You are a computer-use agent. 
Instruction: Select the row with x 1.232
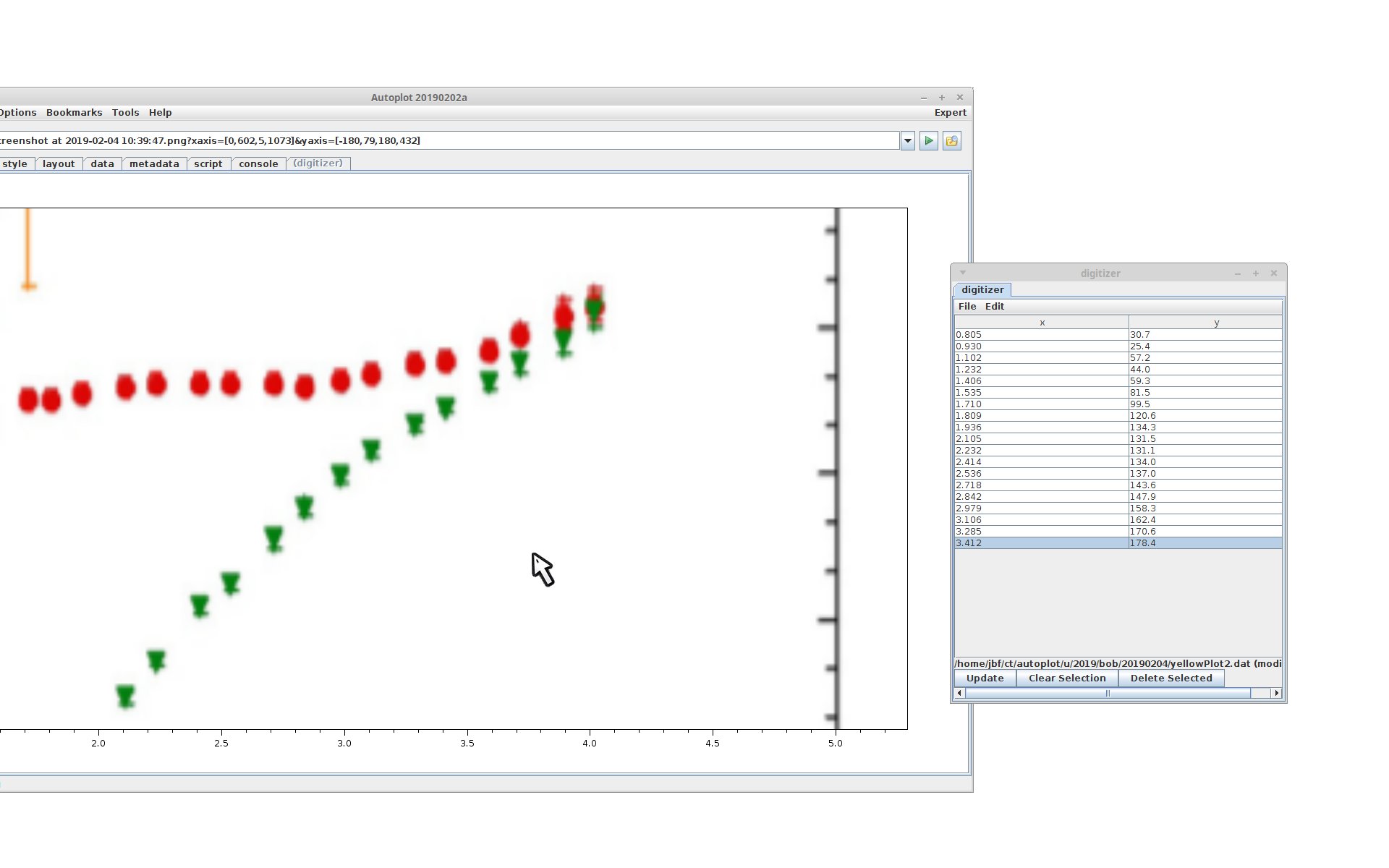point(1118,370)
